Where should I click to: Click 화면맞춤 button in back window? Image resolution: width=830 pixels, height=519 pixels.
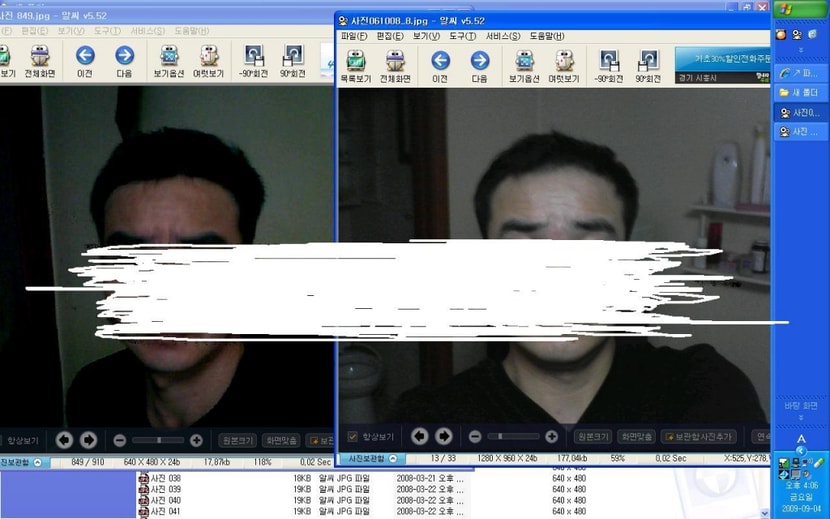(x=282, y=440)
